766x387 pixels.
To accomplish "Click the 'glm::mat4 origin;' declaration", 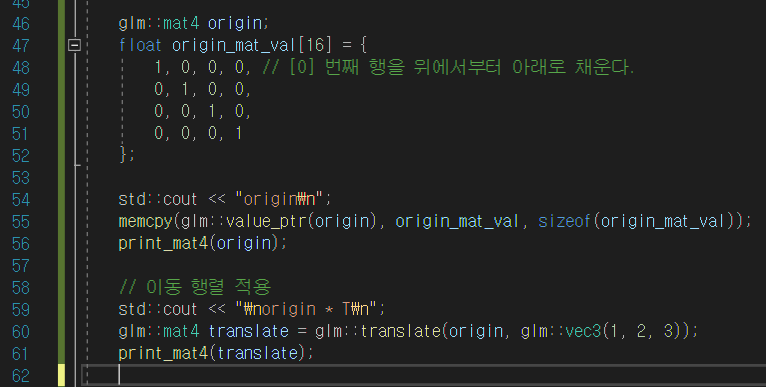I will 193,23.
